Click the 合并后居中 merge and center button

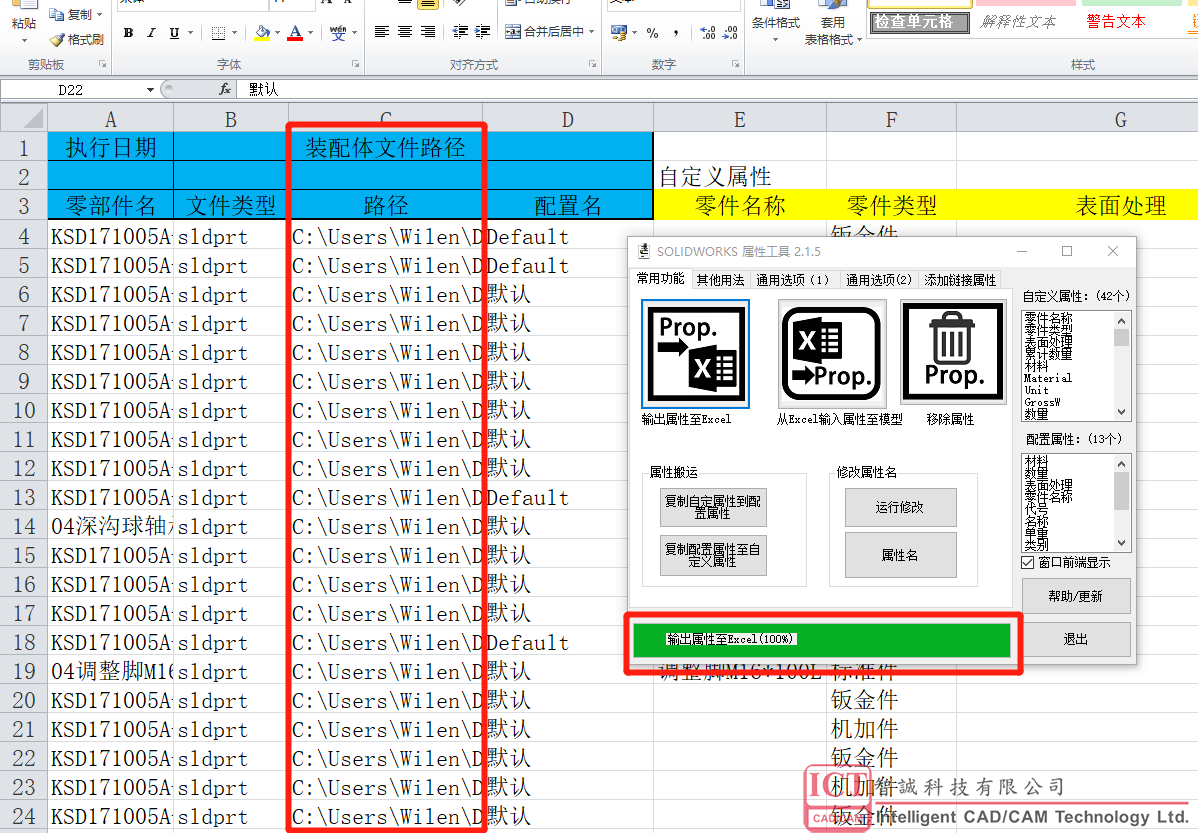(x=545, y=31)
